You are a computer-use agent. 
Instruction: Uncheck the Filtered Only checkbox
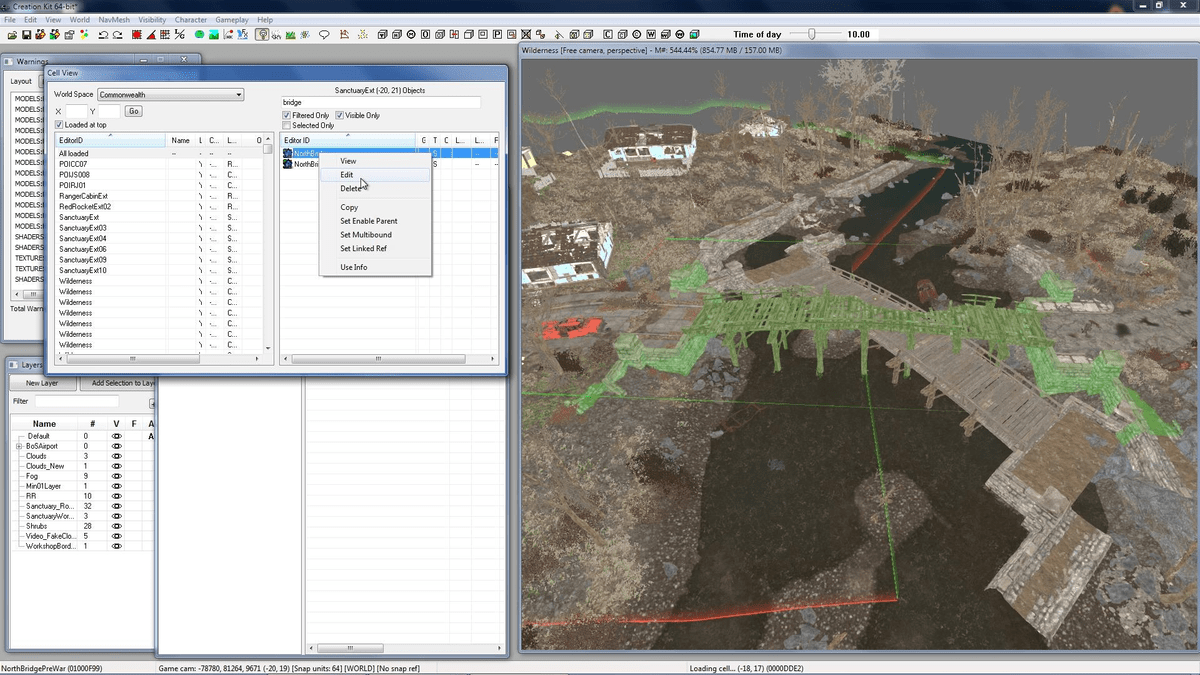click(x=288, y=115)
